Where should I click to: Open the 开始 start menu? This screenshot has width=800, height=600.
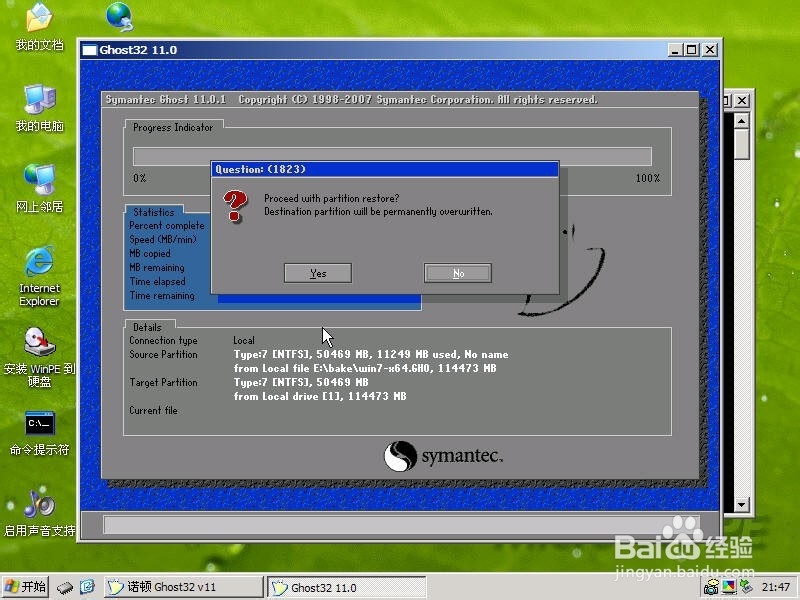point(25,587)
